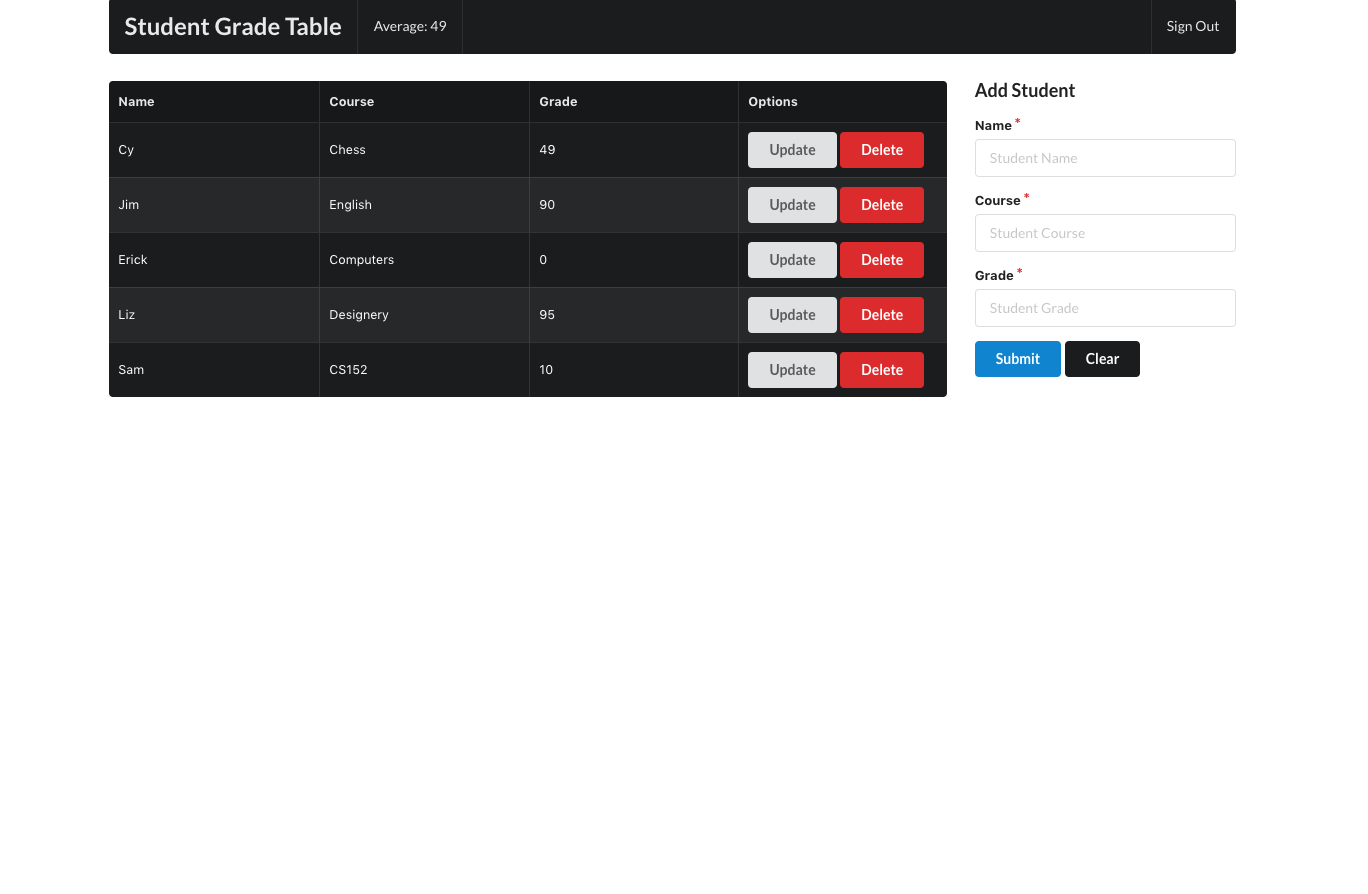Select the course cell 'English'
Viewport: 1368px width, 894px height.
pyautogui.click(x=424, y=205)
